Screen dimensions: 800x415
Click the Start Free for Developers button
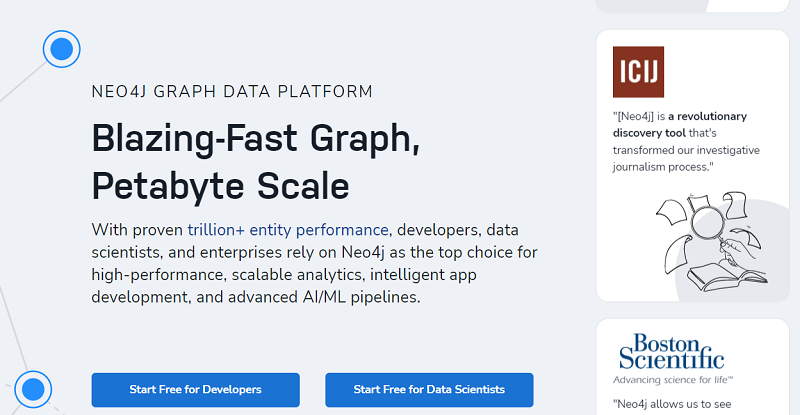pyautogui.click(x=195, y=389)
